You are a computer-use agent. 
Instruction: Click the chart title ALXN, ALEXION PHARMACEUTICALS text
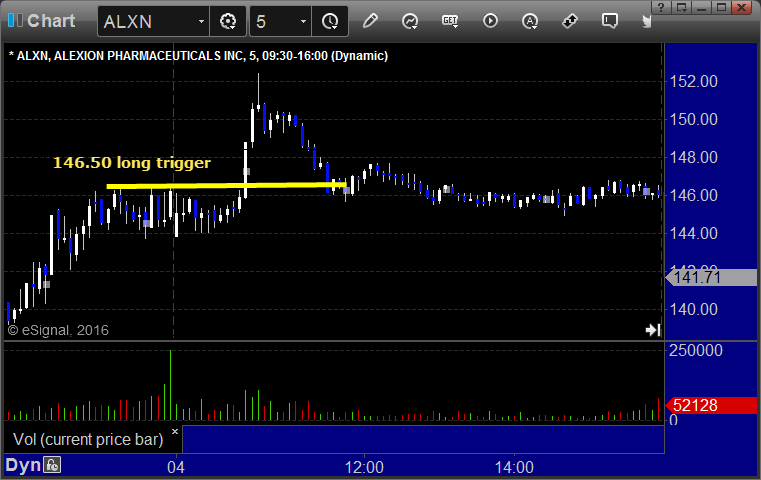click(198, 56)
